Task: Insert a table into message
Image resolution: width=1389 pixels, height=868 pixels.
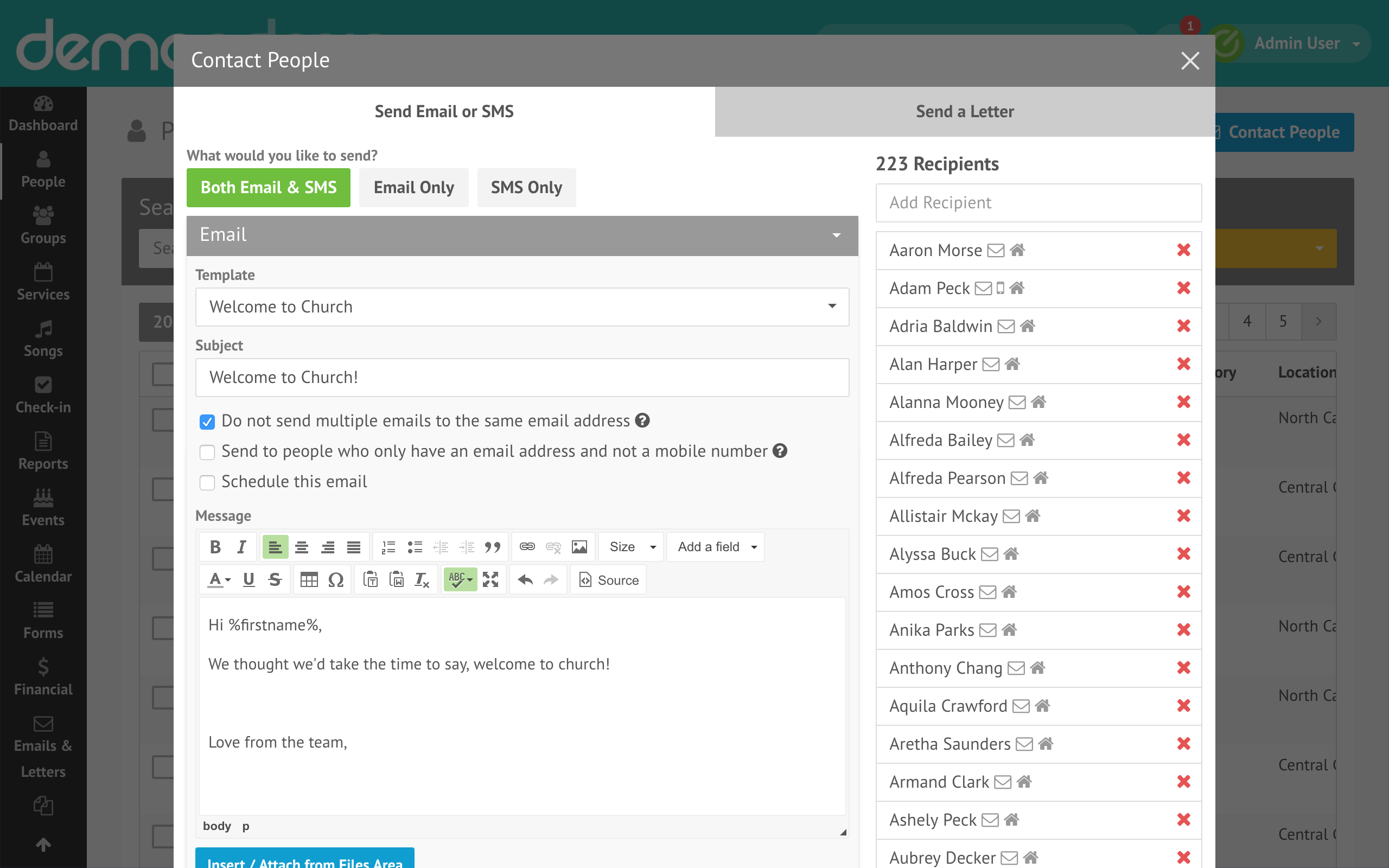Action: point(309,580)
